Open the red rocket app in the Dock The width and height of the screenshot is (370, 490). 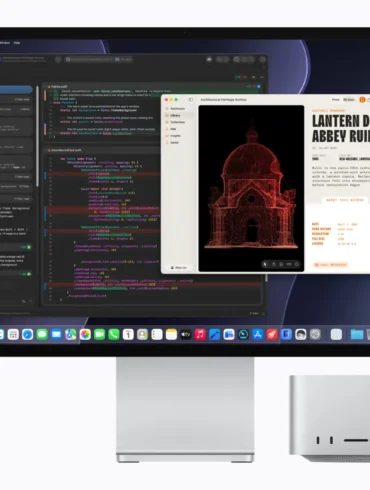(272, 334)
